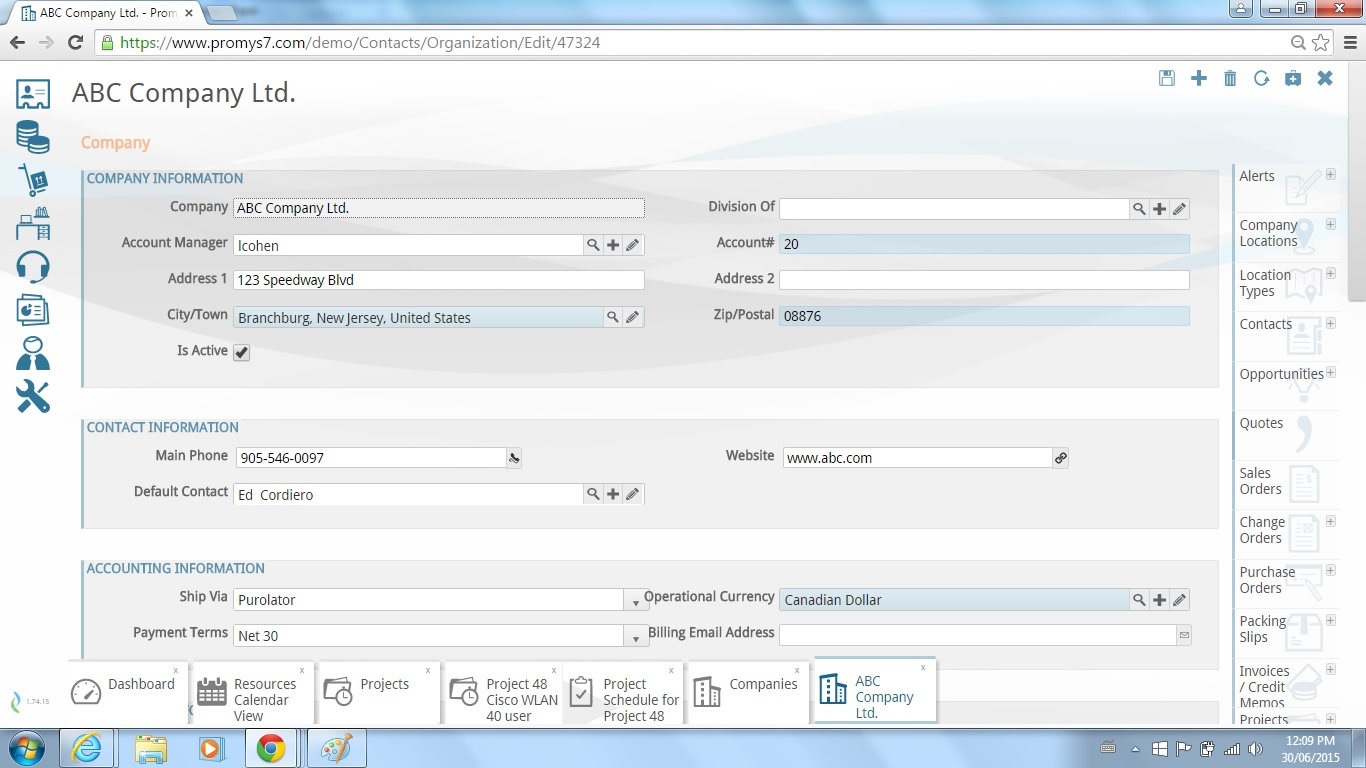Open the Payment Terms dropdown arrow
Viewport: 1366px width, 768px height.
(635, 636)
